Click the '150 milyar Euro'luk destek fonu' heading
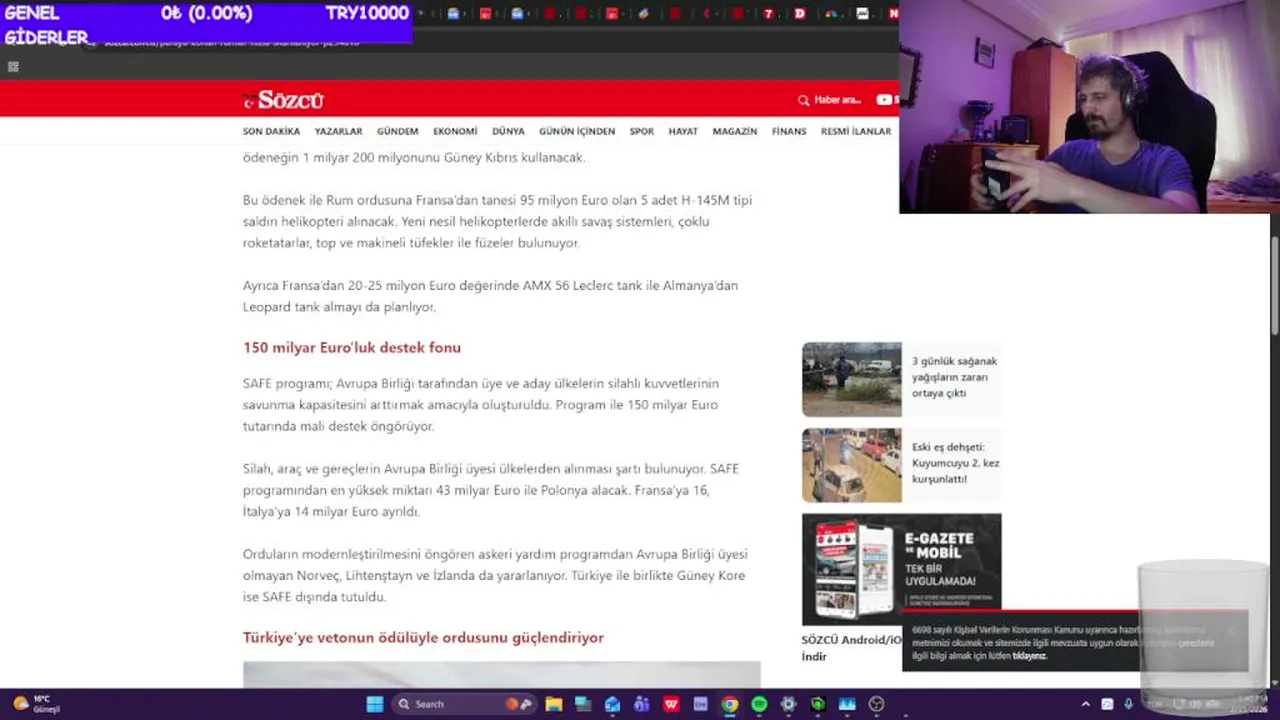 352,348
